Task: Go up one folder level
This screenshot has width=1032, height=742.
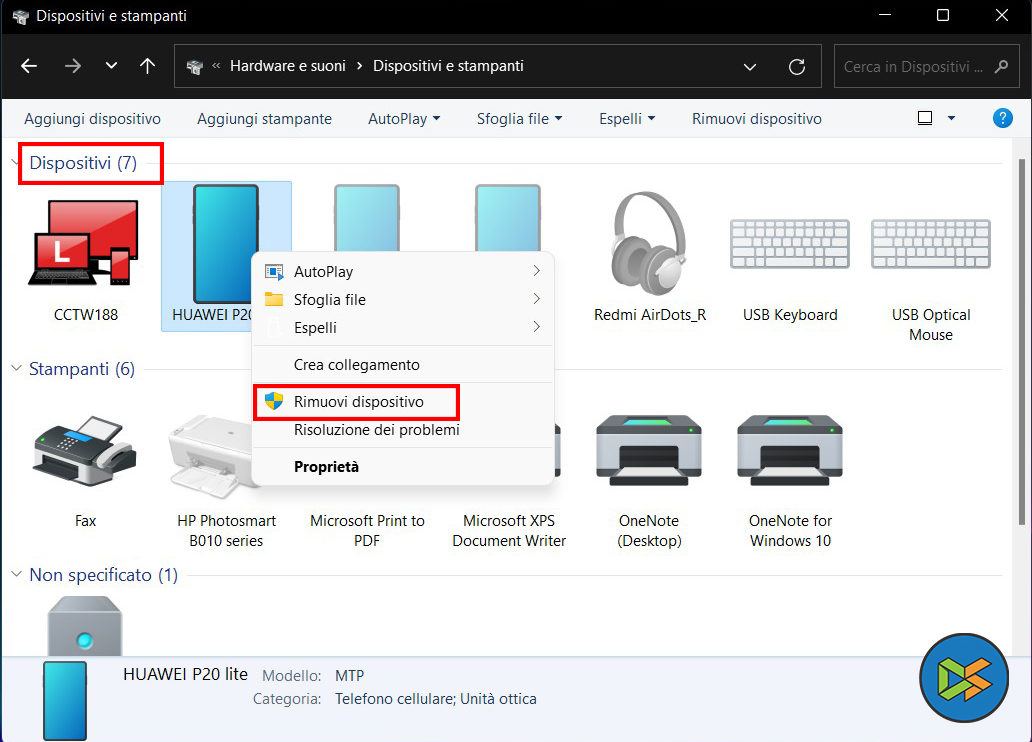Action: pos(148,67)
